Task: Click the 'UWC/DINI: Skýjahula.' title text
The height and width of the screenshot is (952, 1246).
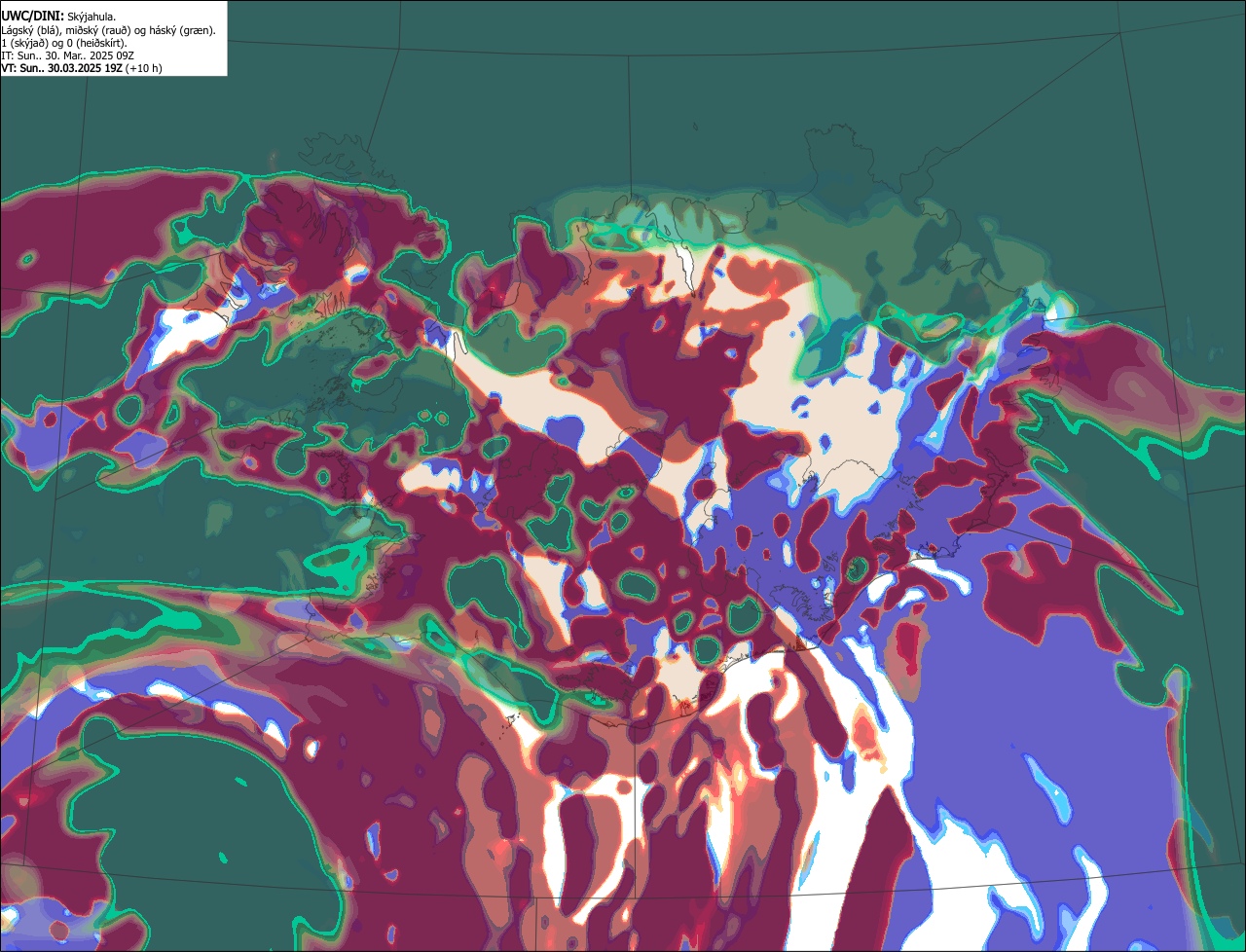Action: 58,17
